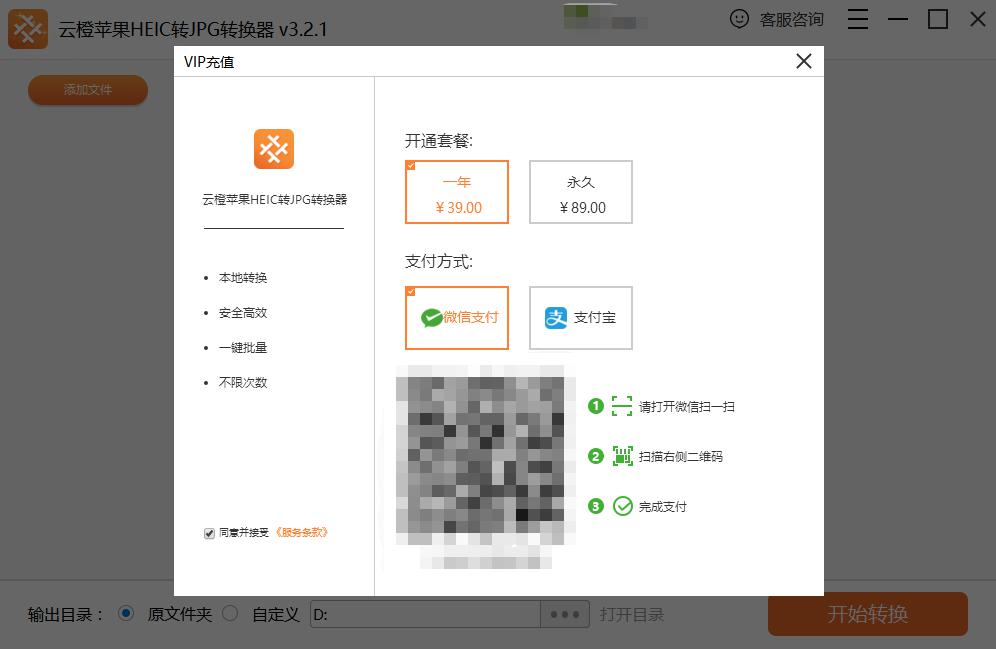Click the three-dots browse folder button

(565, 615)
